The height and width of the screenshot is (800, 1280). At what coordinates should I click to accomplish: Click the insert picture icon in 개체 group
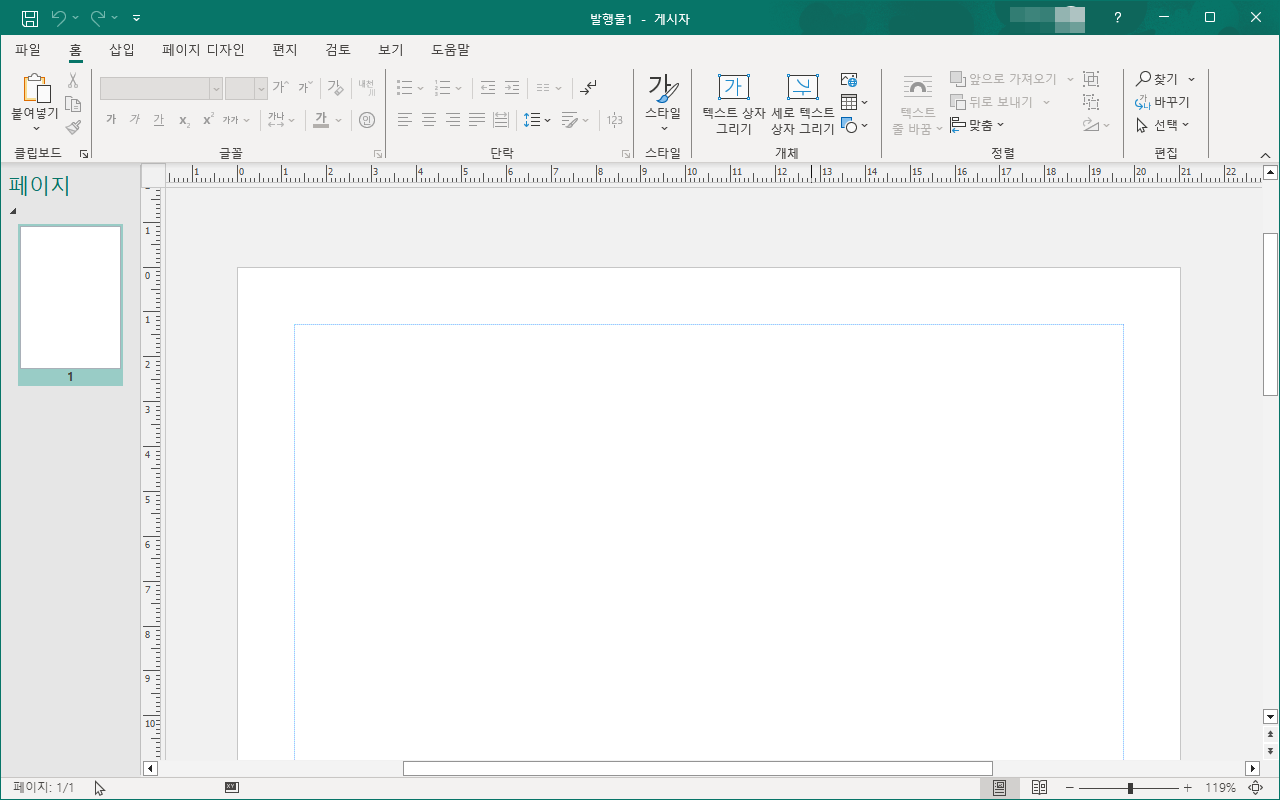pos(849,80)
